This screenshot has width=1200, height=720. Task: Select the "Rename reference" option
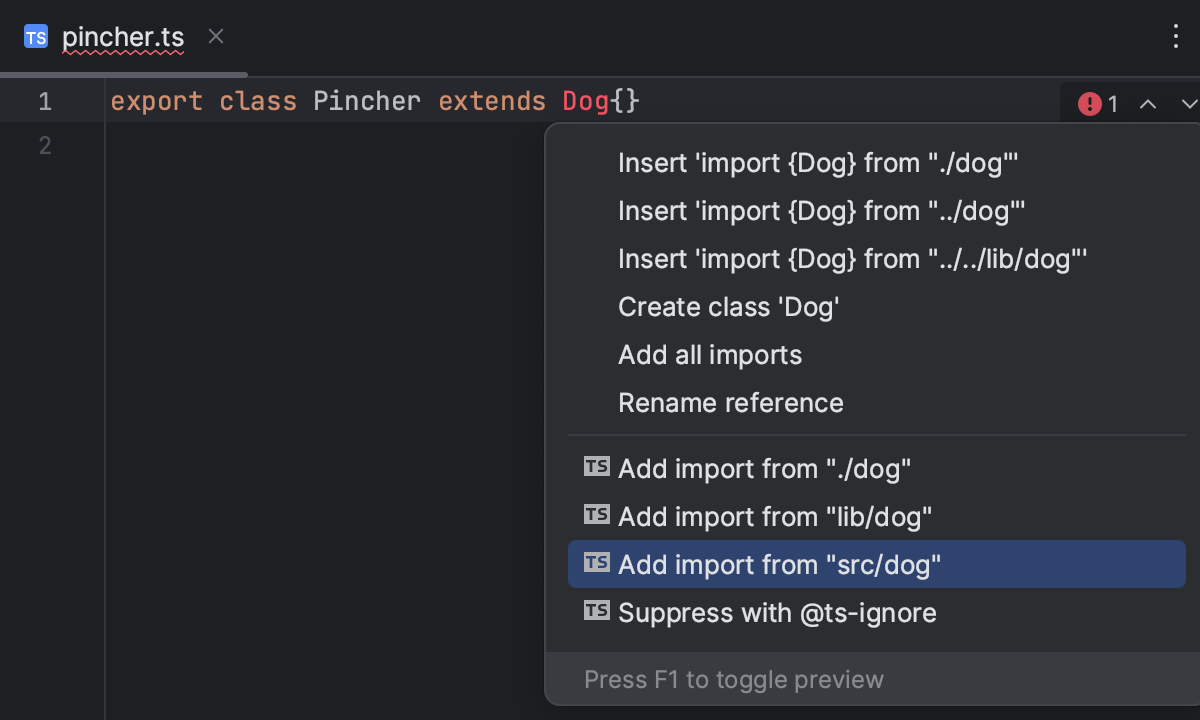click(731, 403)
